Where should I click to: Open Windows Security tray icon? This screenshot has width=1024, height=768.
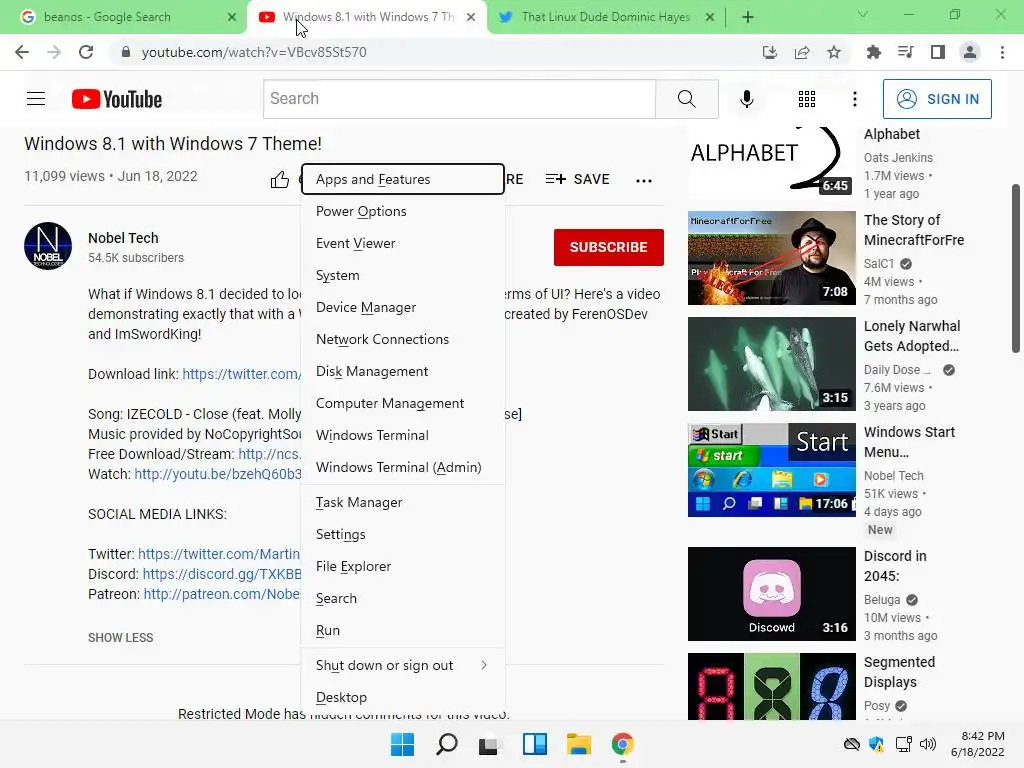(876, 744)
